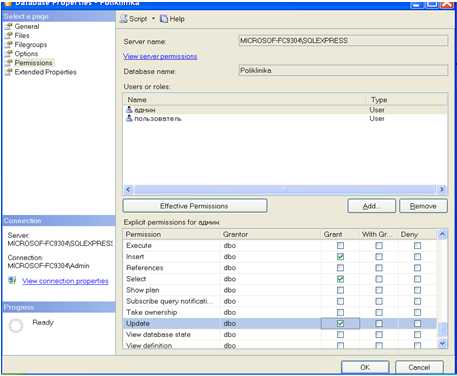457x376 pixels.
Task: Open the Options page
Action: pos(26,54)
